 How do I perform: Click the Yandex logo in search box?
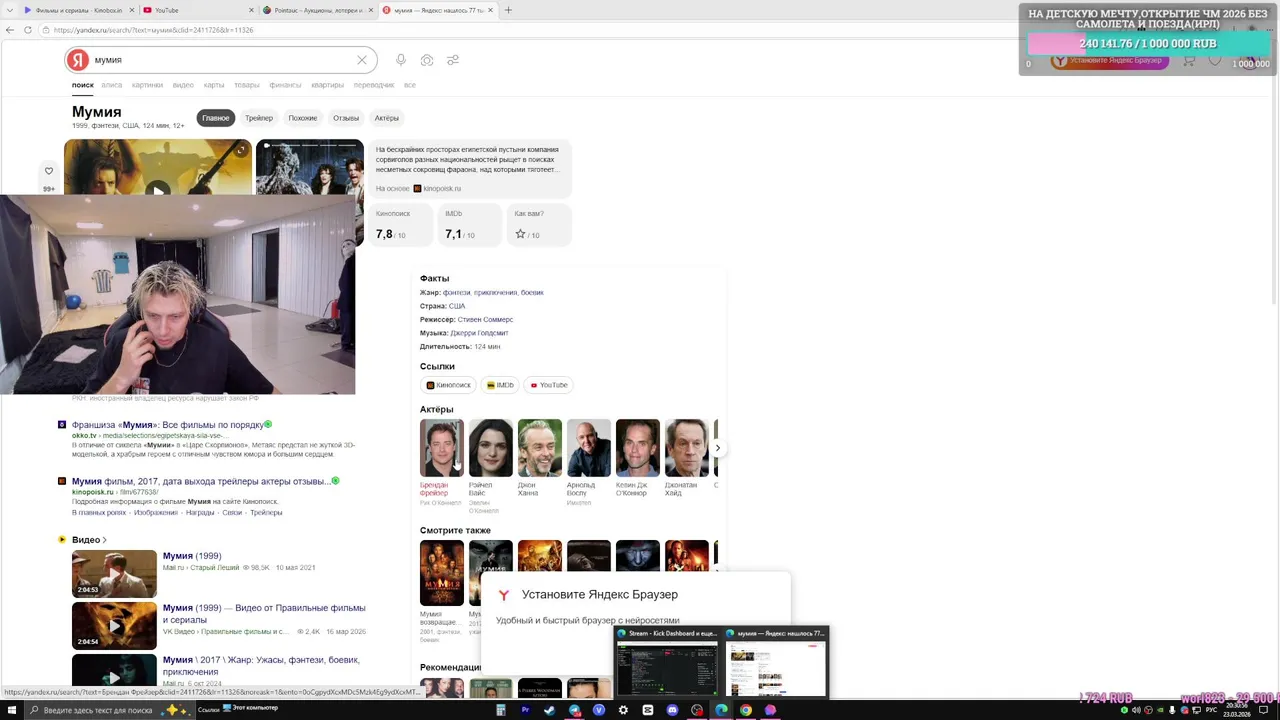pyautogui.click(x=78, y=60)
